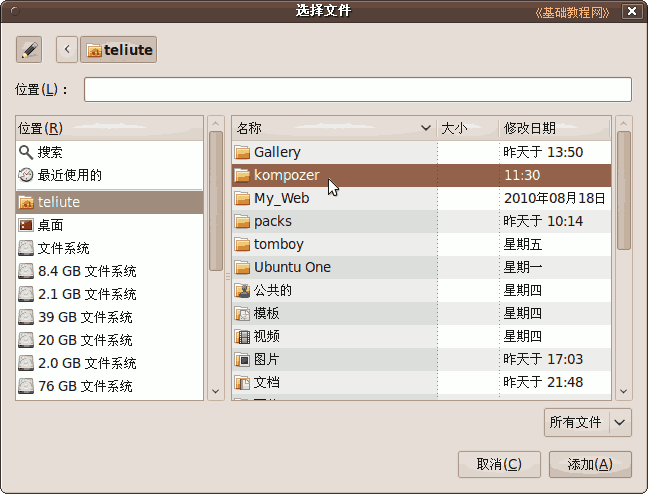The width and height of the screenshot is (648, 494).
Task: Click the desktop 桌面 icon
Action: click(26, 225)
